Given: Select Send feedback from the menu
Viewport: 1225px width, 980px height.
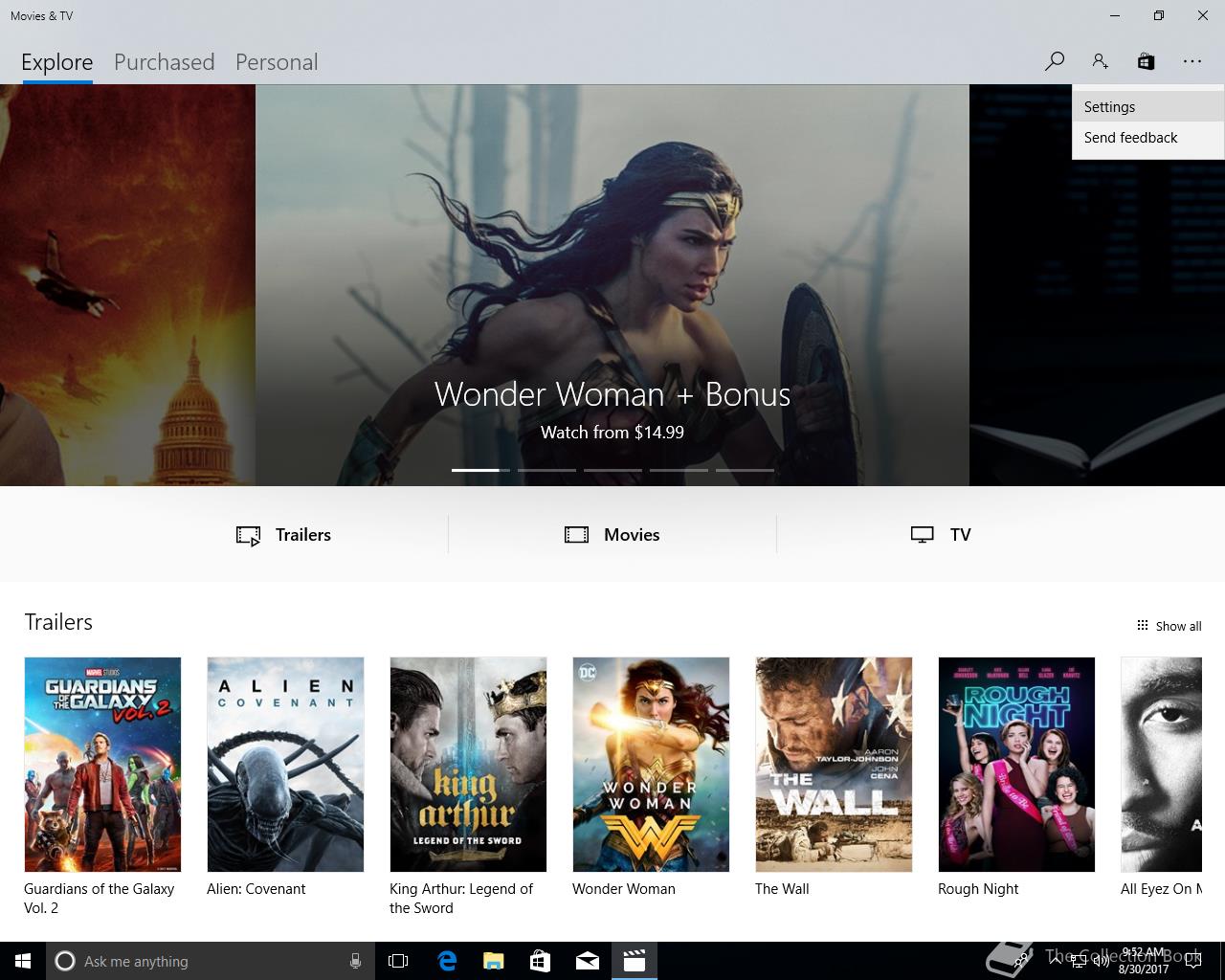Looking at the screenshot, I should 1148,138.
